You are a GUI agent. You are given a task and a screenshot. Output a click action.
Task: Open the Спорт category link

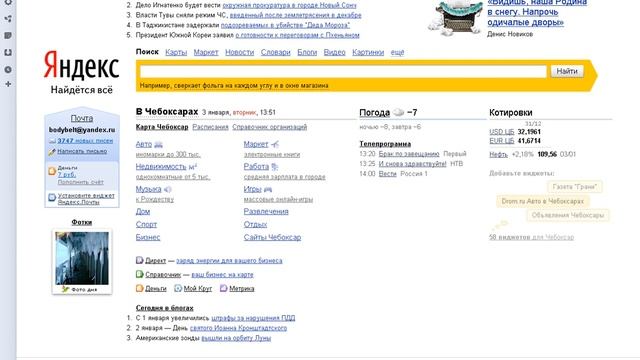click(x=146, y=224)
